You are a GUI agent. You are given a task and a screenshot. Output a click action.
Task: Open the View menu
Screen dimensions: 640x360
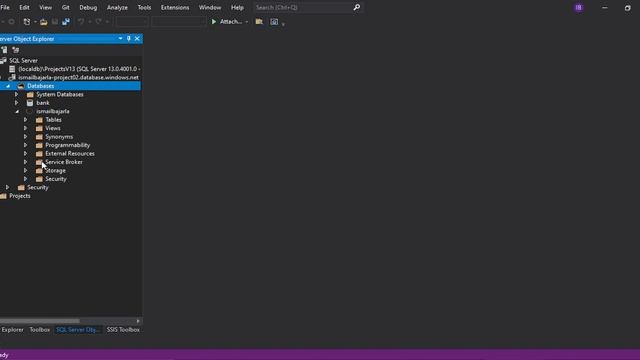pos(45,7)
